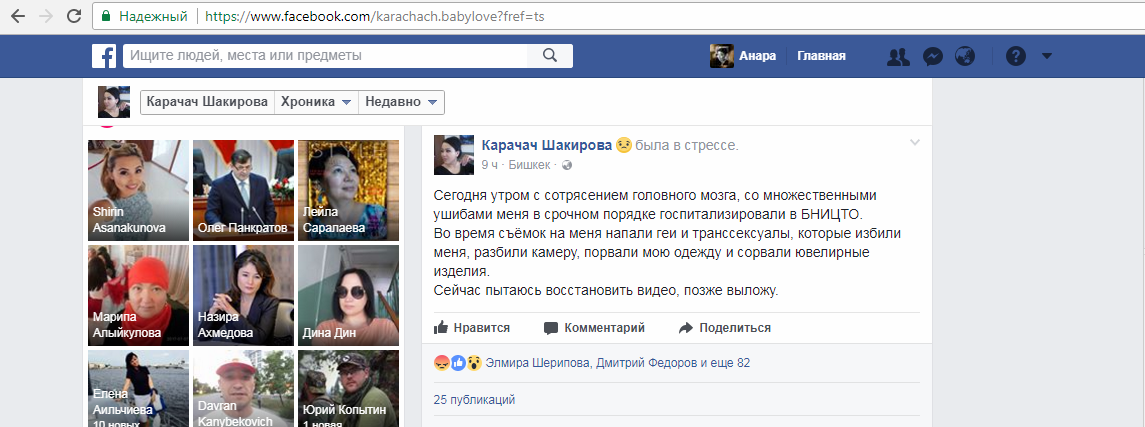The width and height of the screenshot is (1145, 427).
Task: Click the search magnifier button
Action: (x=550, y=55)
